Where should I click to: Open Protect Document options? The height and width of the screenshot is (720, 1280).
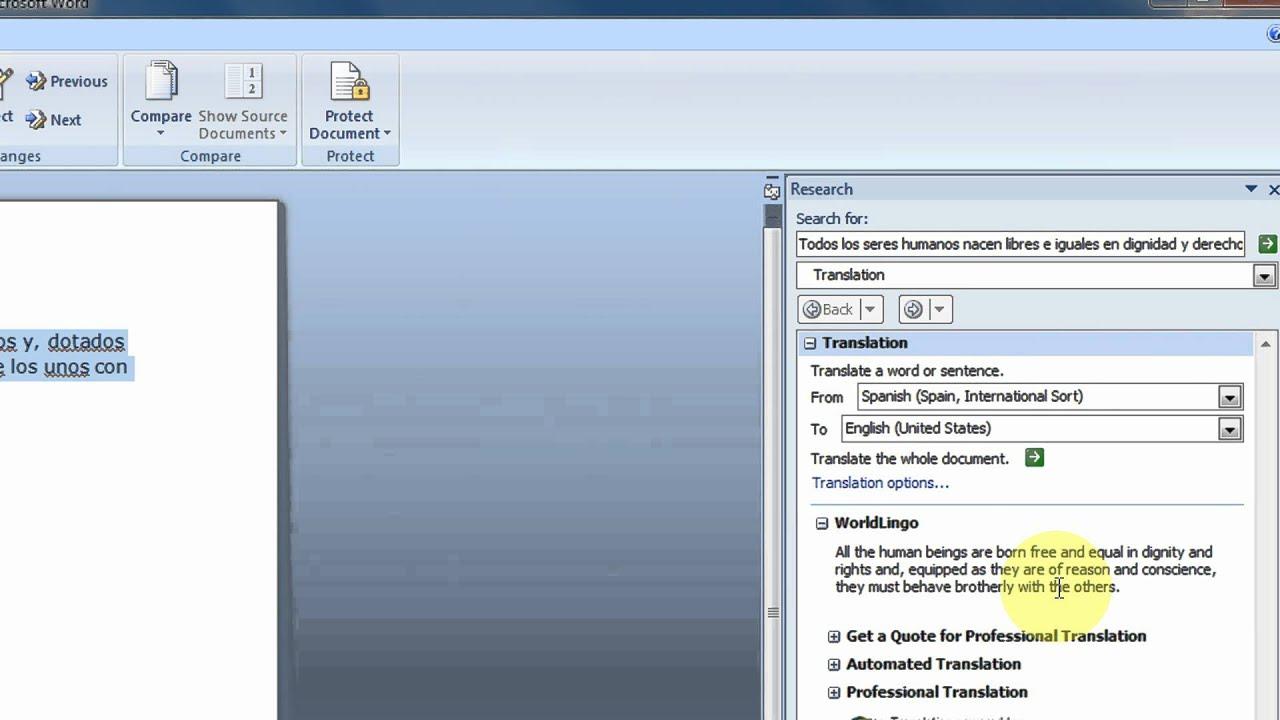point(349,101)
